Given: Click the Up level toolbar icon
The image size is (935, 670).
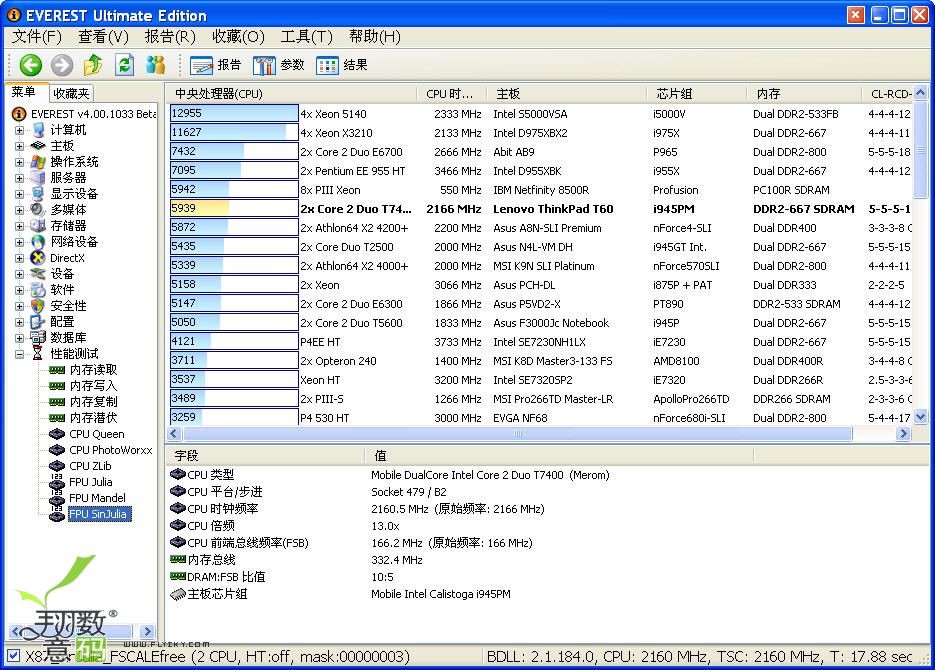Looking at the screenshot, I should [x=92, y=64].
